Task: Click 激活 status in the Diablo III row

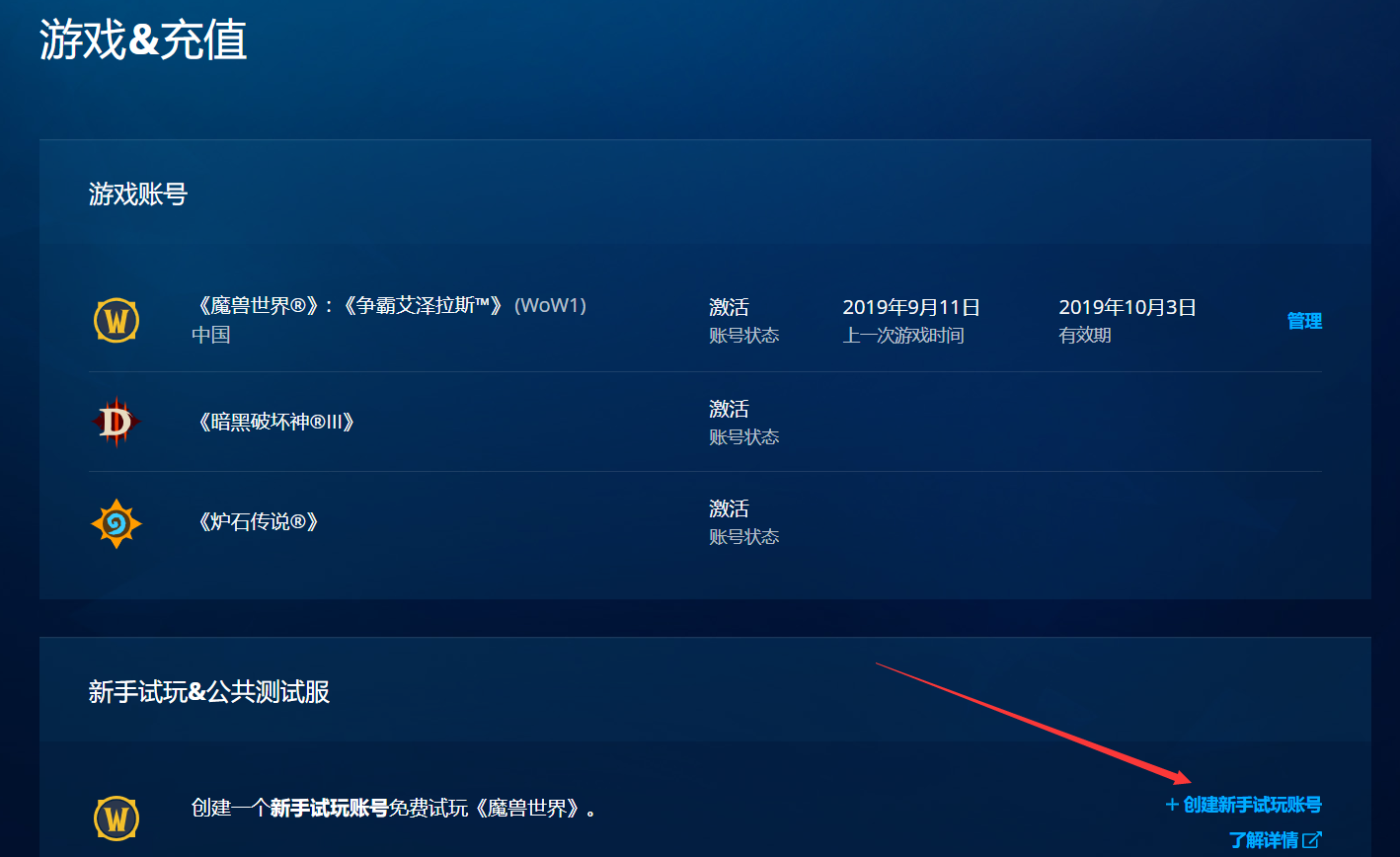Action: (729, 409)
